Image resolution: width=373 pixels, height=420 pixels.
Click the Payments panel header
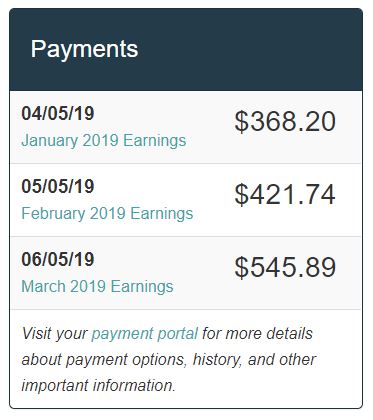point(186,49)
